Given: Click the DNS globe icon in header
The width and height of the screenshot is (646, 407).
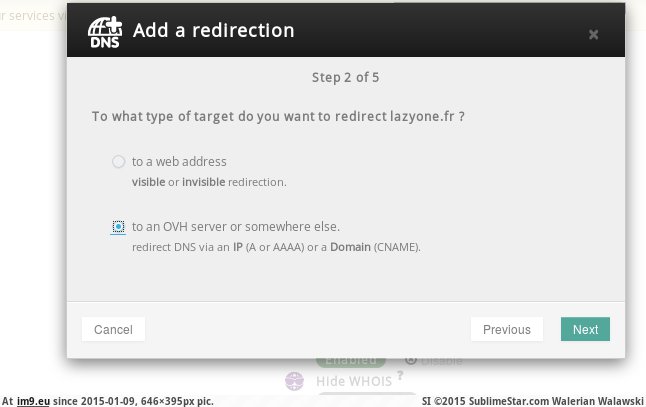Looking at the screenshot, I should pyautogui.click(x=105, y=32).
